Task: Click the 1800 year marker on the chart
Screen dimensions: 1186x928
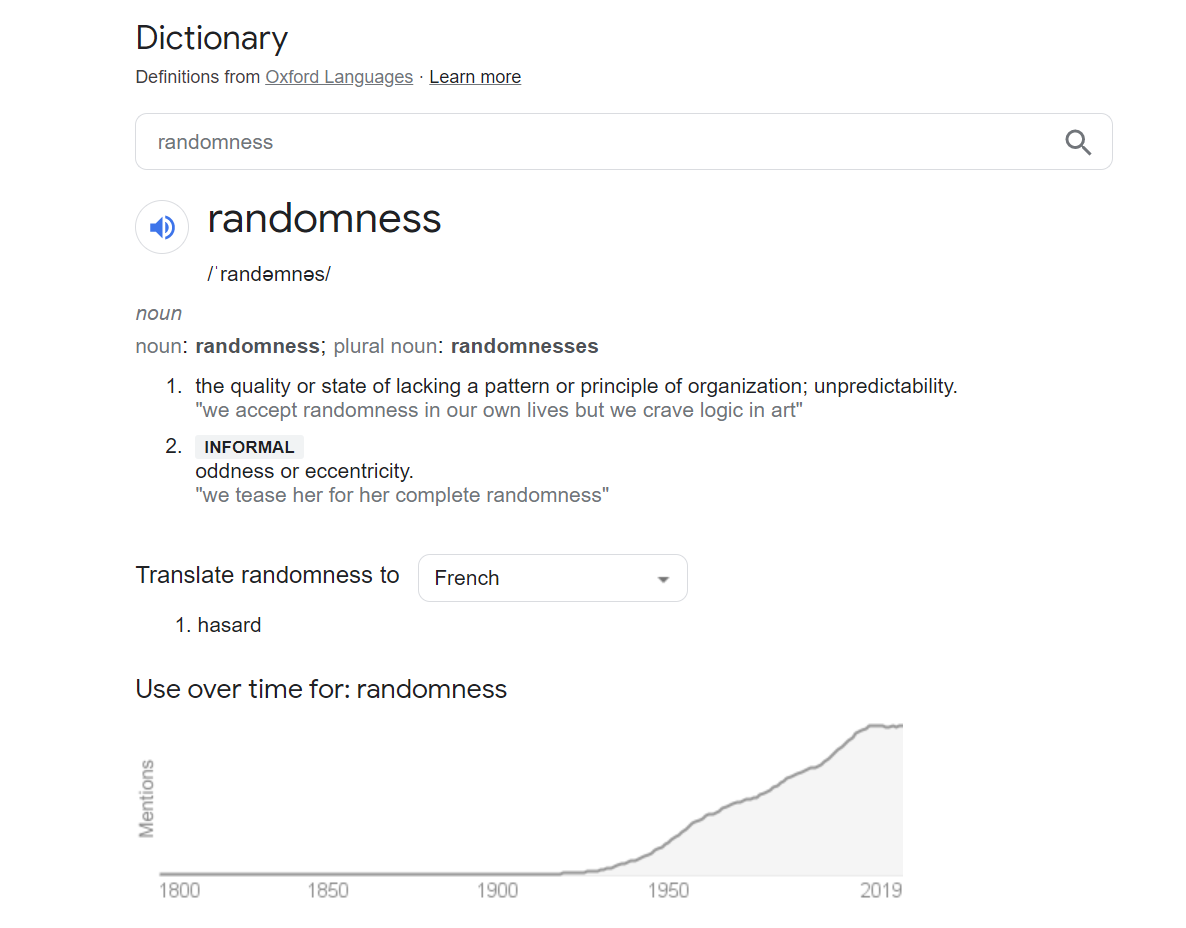Action: (x=180, y=890)
